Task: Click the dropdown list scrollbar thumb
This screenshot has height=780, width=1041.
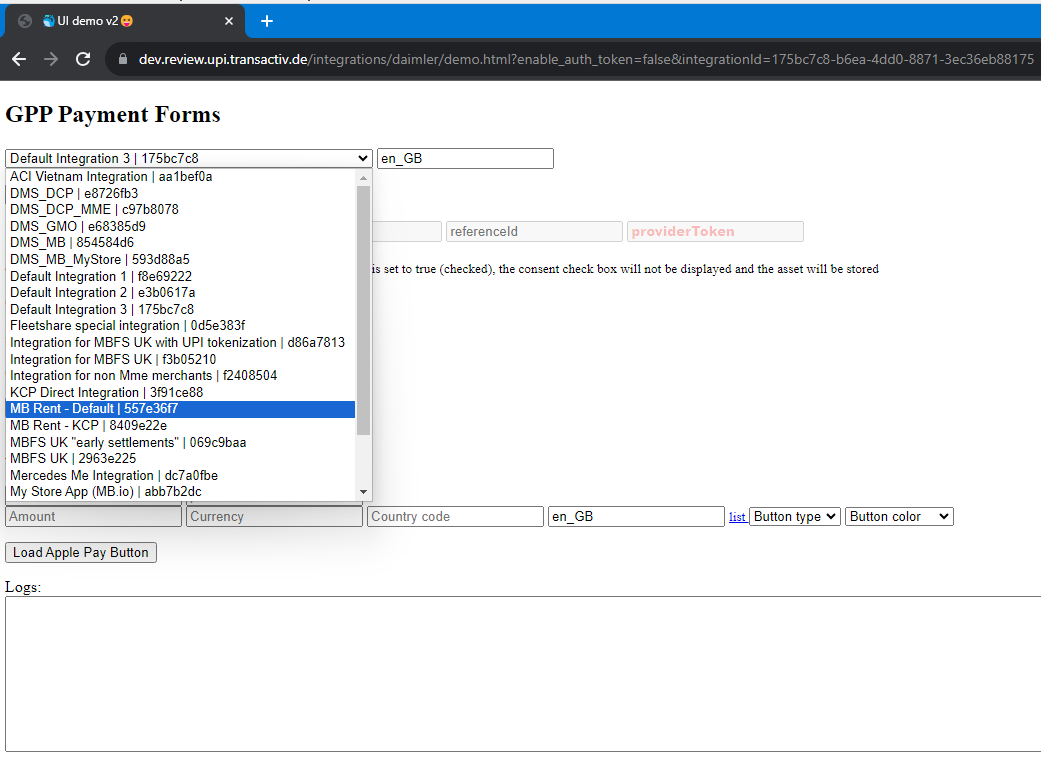Action: 363,311
